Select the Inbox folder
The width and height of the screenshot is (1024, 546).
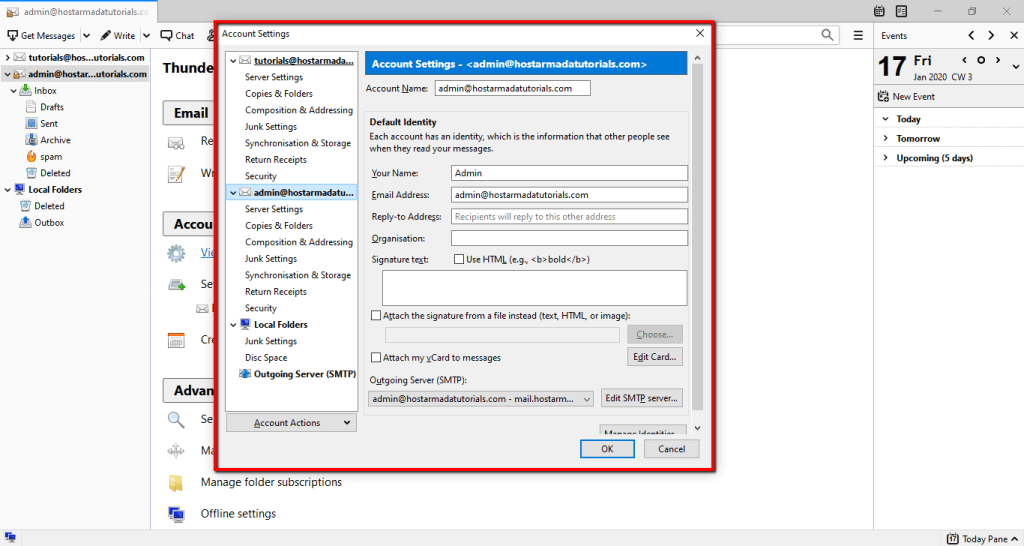pos(45,91)
